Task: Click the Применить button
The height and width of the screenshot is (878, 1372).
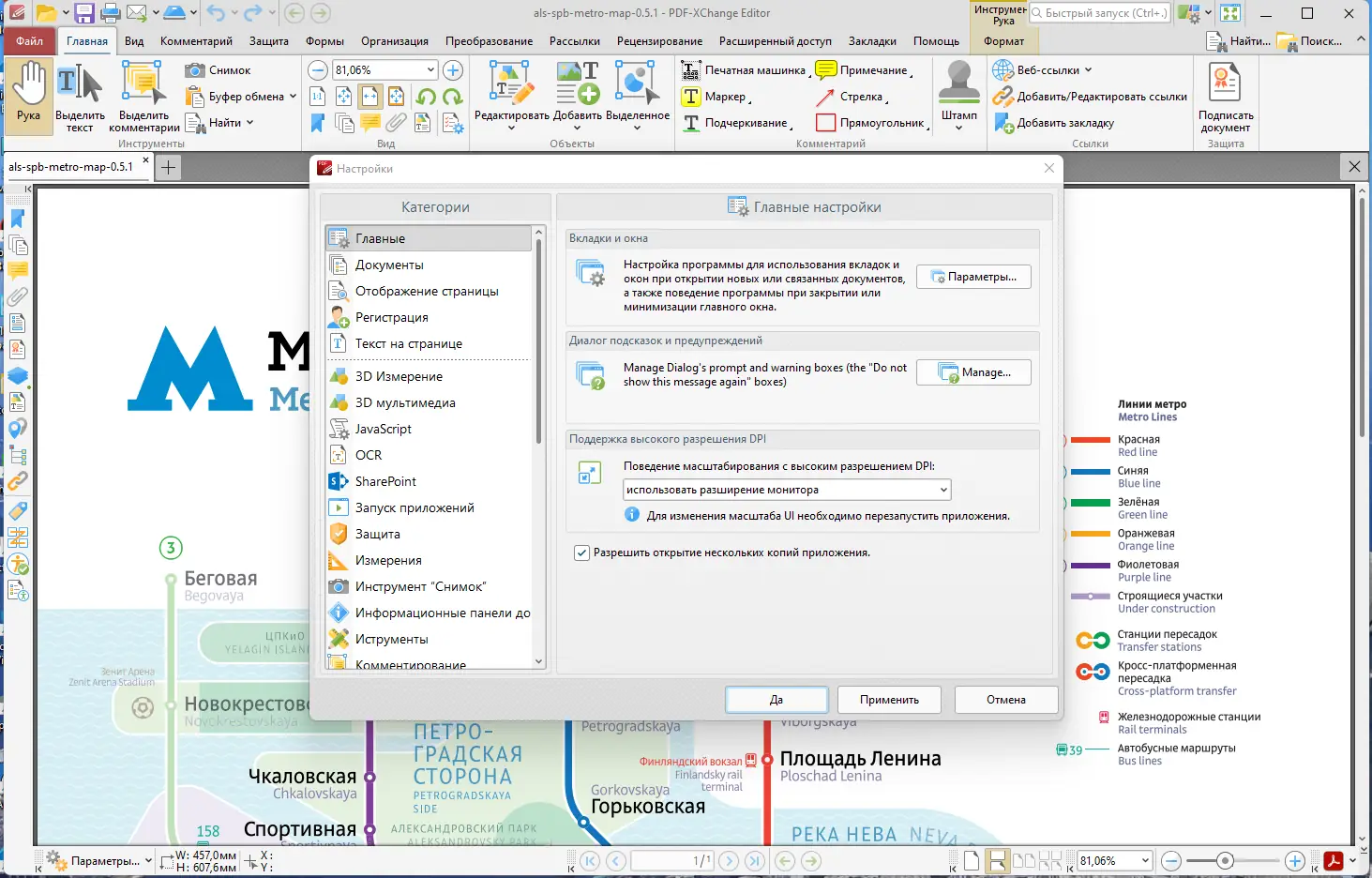Action: tap(889, 700)
